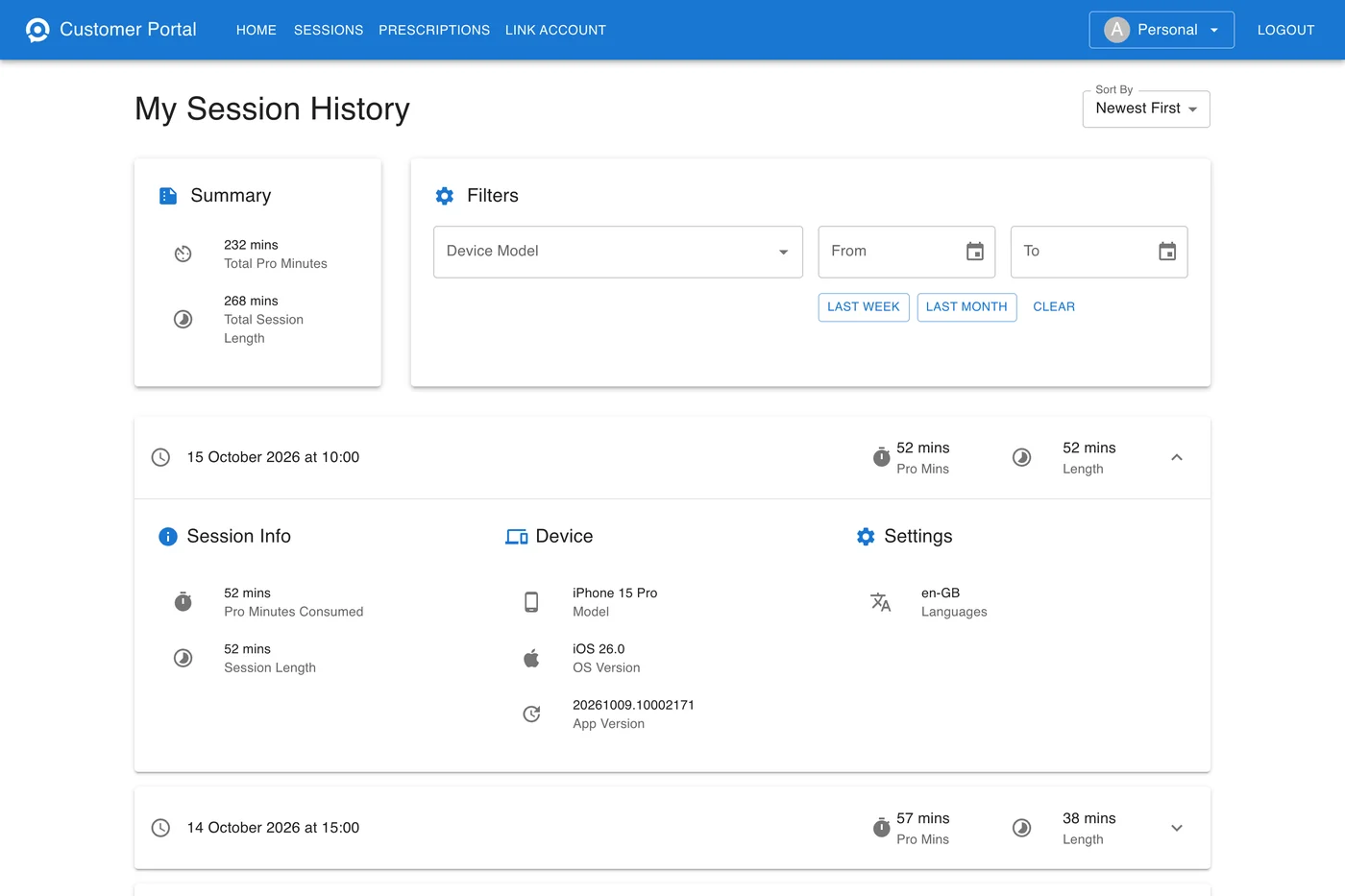The image size is (1345, 896).
Task: Click the Total Pro Minutes timer icon
Action: pyautogui.click(x=183, y=254)
